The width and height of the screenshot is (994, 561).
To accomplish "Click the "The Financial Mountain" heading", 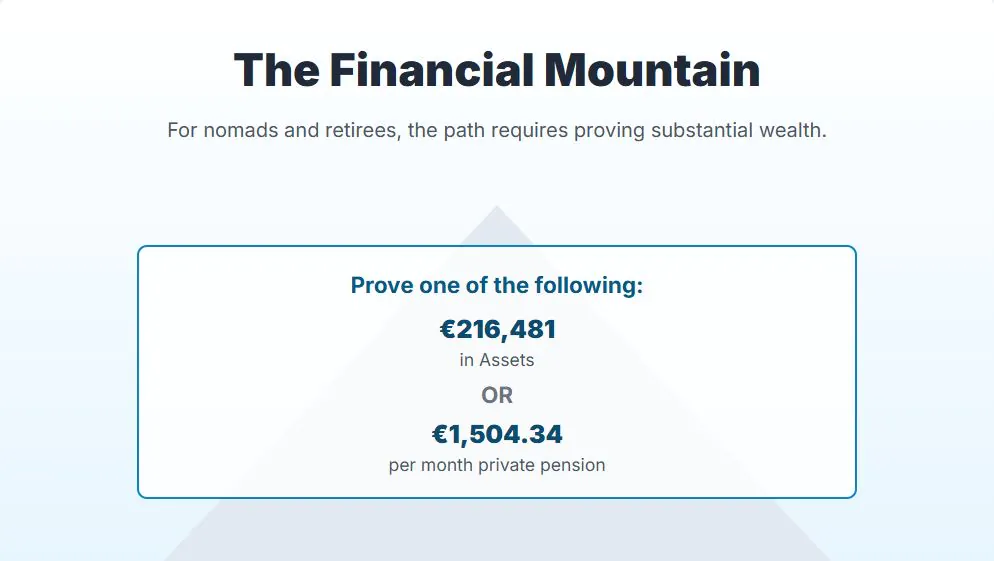I will pyautogui.click(x=497, y=71).
